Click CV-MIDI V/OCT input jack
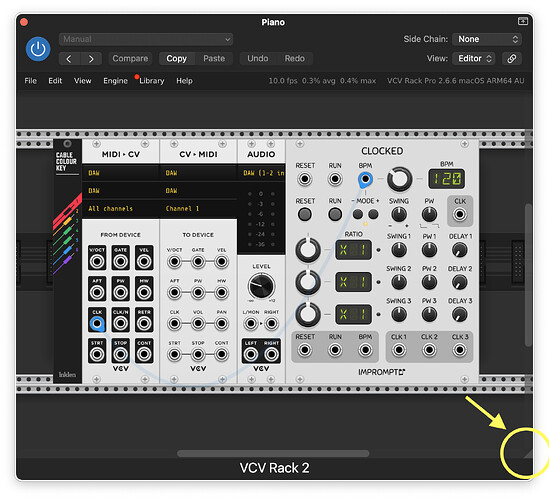Image resolution: width=549 pixels, height=499 pixels. pyautogui.click(x=174, y=262)
